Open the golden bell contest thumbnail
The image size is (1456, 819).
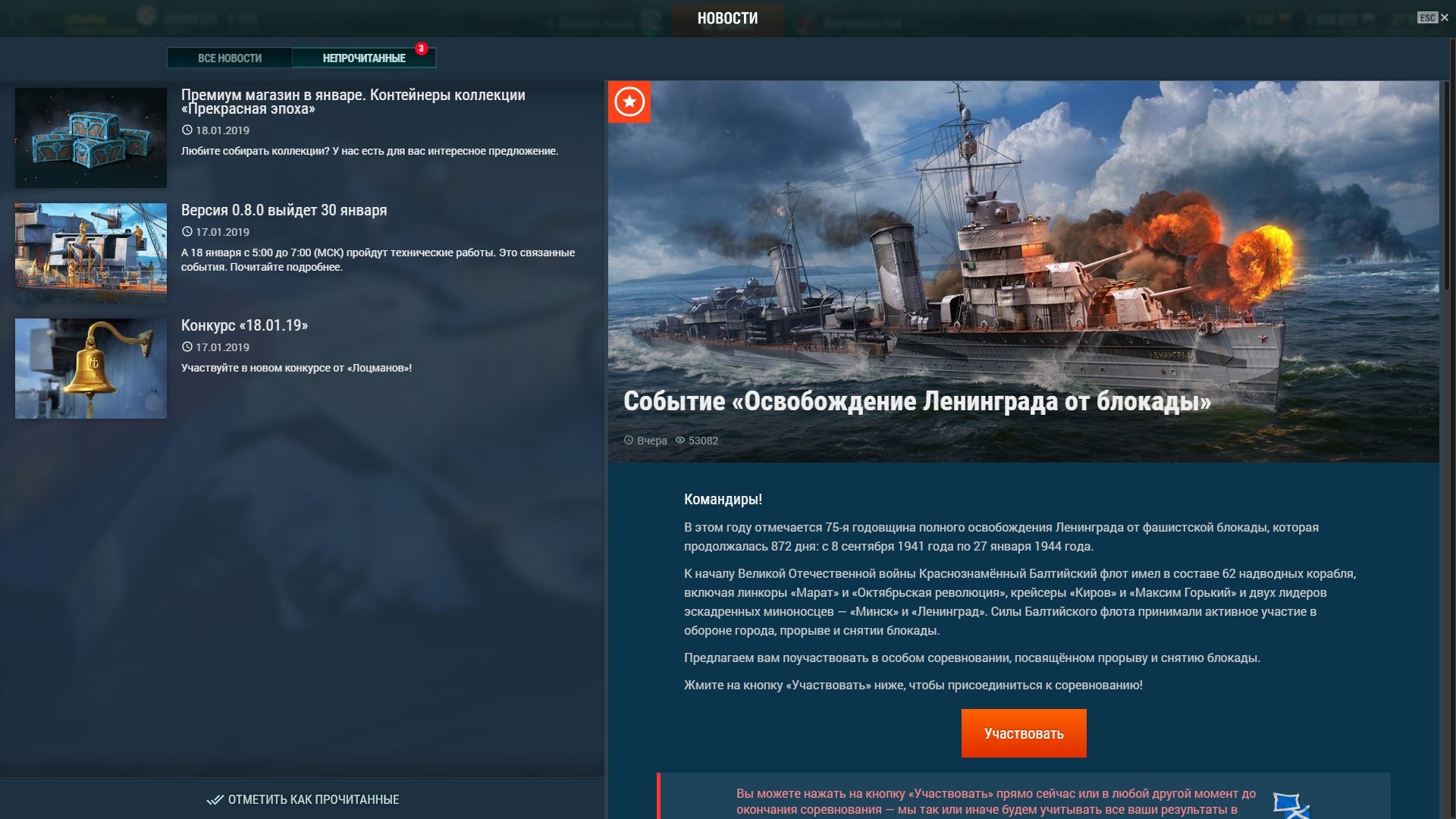pyautogui.click(x=91, y=369)
